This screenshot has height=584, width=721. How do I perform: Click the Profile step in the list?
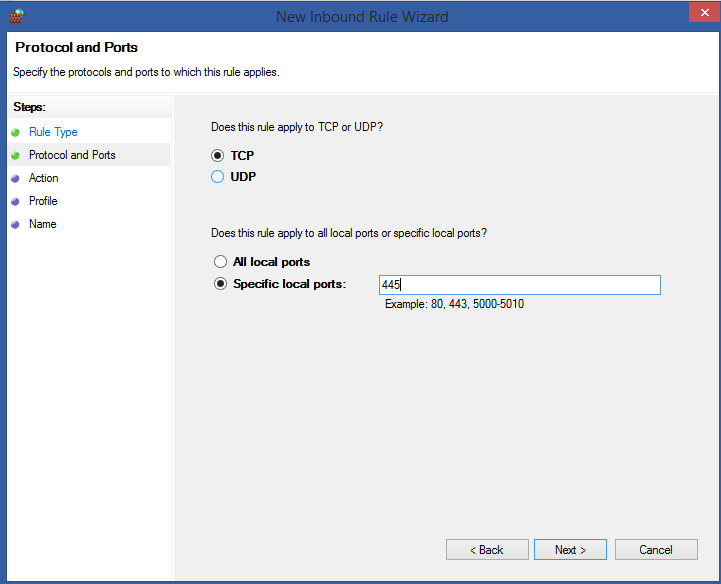coord(43,201)
